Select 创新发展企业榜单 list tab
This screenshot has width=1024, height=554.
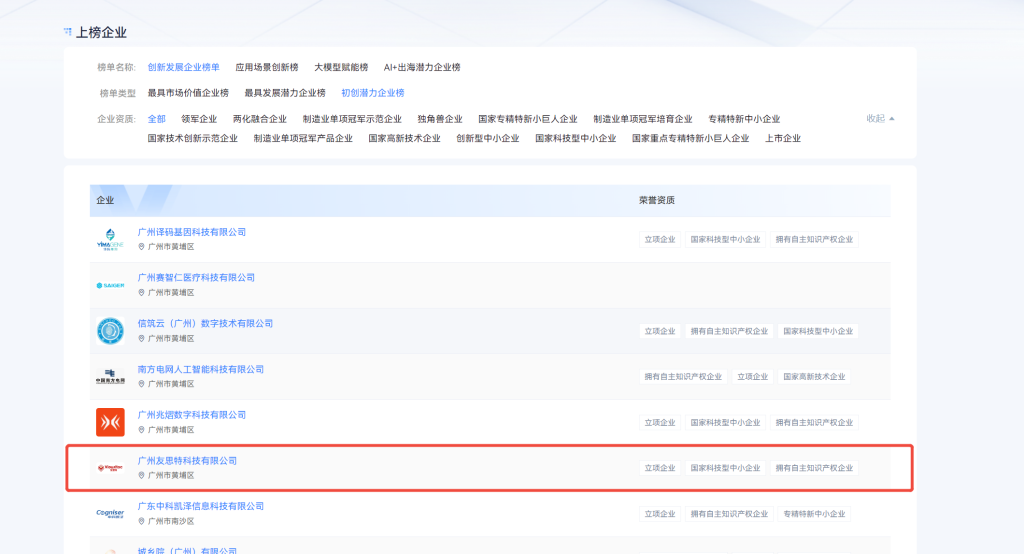coord(184,67)
